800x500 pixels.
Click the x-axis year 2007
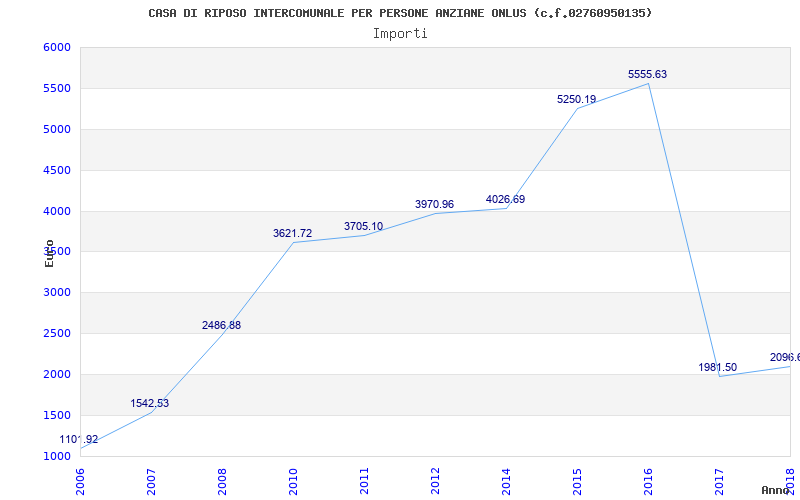pos(152,481)
